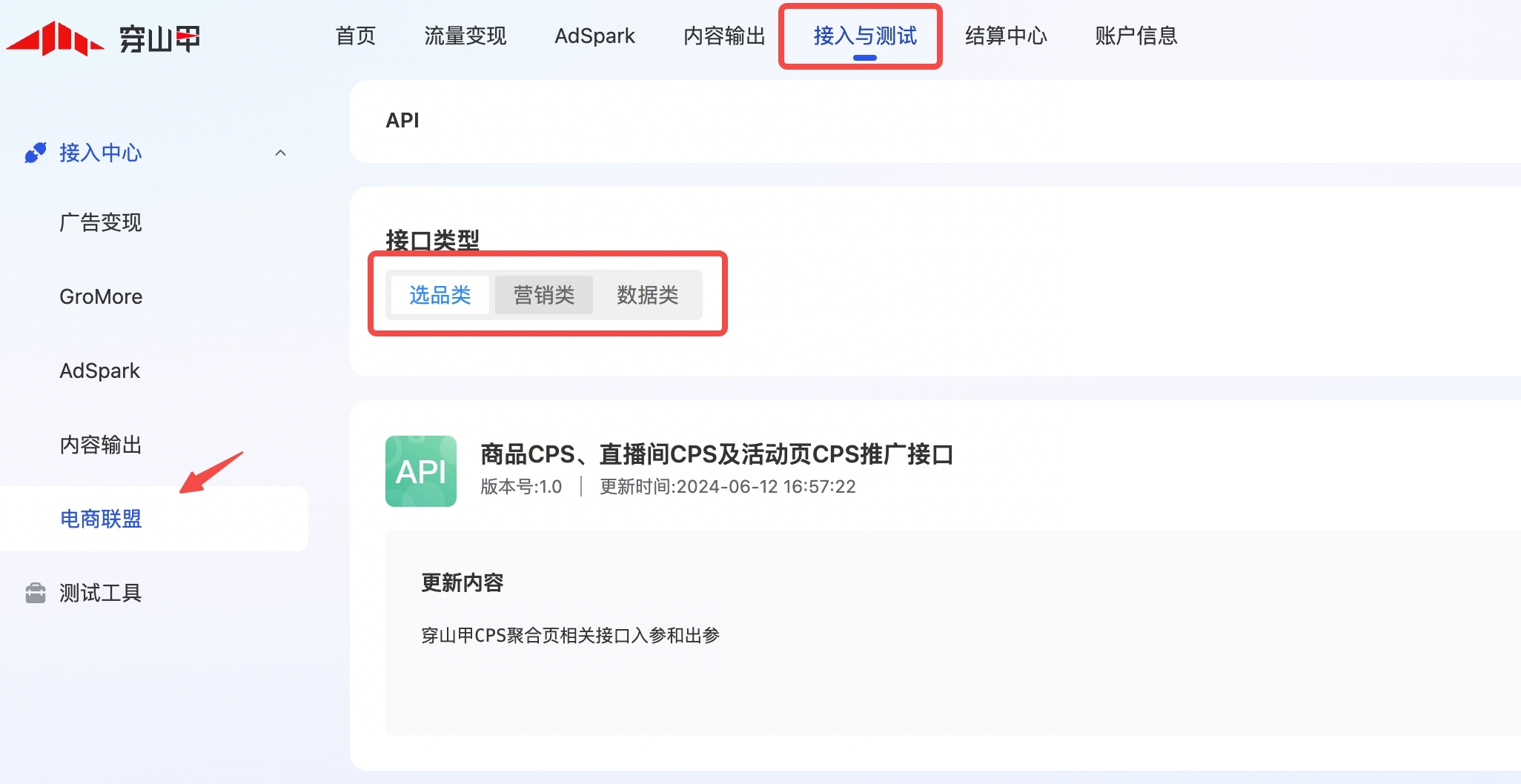The image size is (1521, 784).
Task: Select 广告变现 in the sidebar
Action: tap(101, 222)
